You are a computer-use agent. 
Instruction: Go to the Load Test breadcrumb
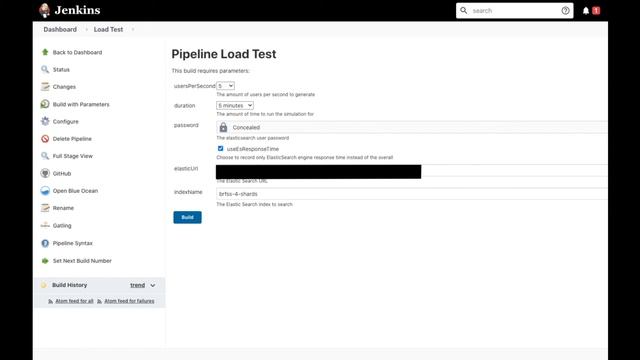108,29
